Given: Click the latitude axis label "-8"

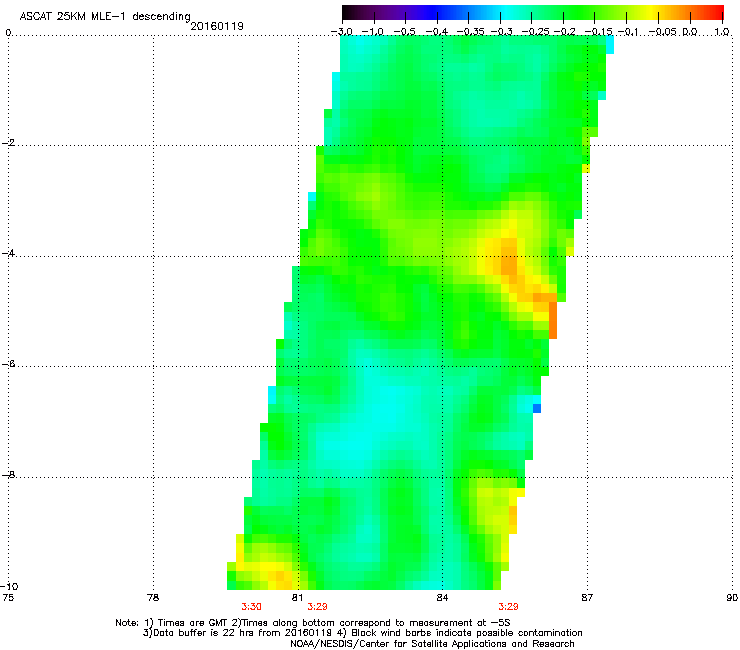Looking at the screenshot, I should point(8,474).
